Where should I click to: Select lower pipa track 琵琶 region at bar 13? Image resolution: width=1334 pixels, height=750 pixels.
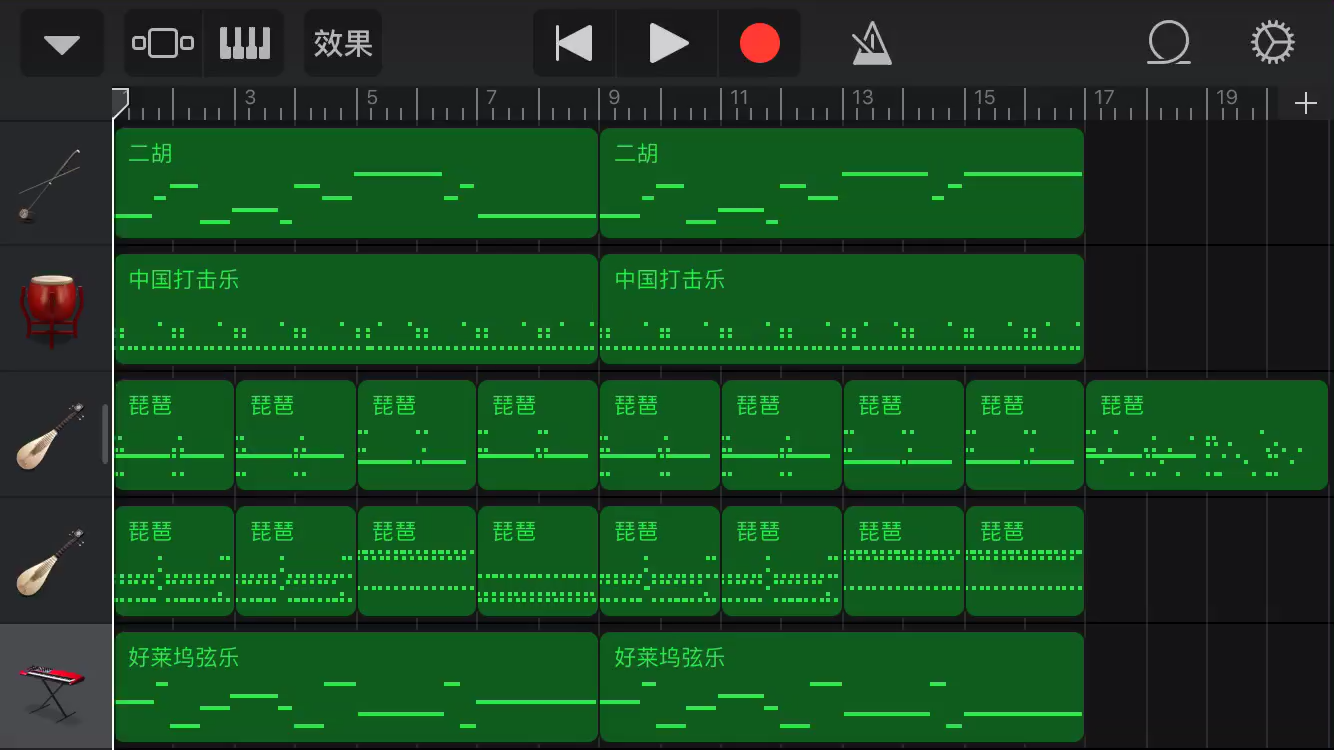tap(904, 561)
